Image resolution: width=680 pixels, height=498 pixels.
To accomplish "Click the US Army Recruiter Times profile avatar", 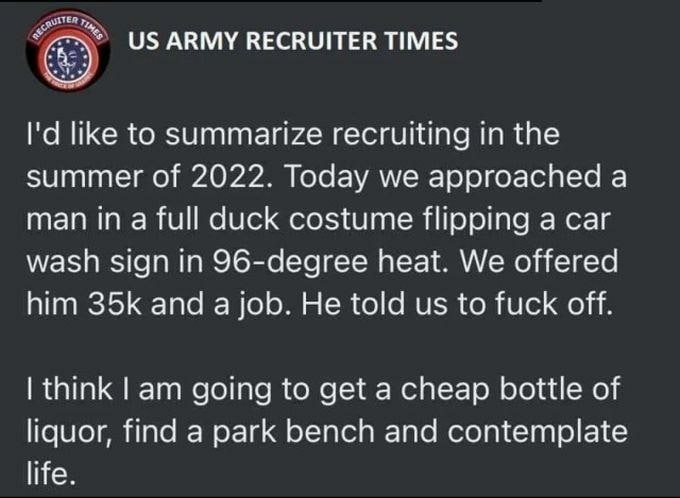I will click(65, 53).
